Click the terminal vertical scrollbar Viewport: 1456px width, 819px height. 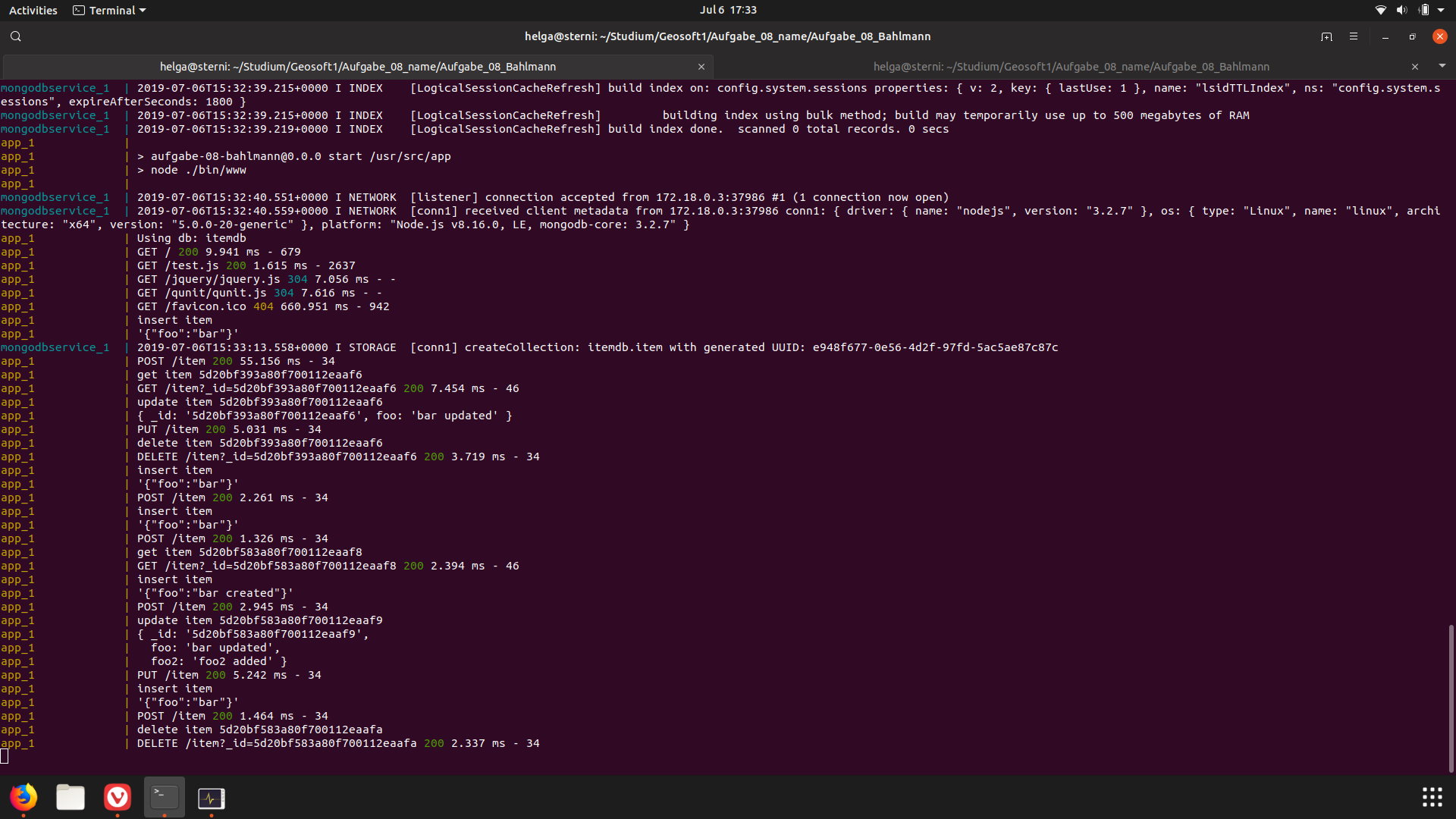pyautogui.click(x=1451, y=698)
